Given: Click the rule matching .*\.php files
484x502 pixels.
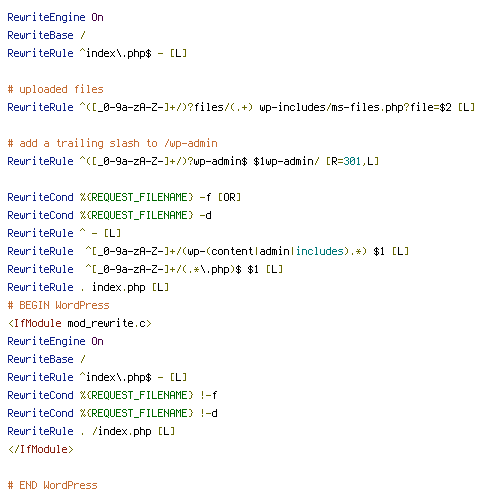Looking at the screenshot, I should coord(145,269).
